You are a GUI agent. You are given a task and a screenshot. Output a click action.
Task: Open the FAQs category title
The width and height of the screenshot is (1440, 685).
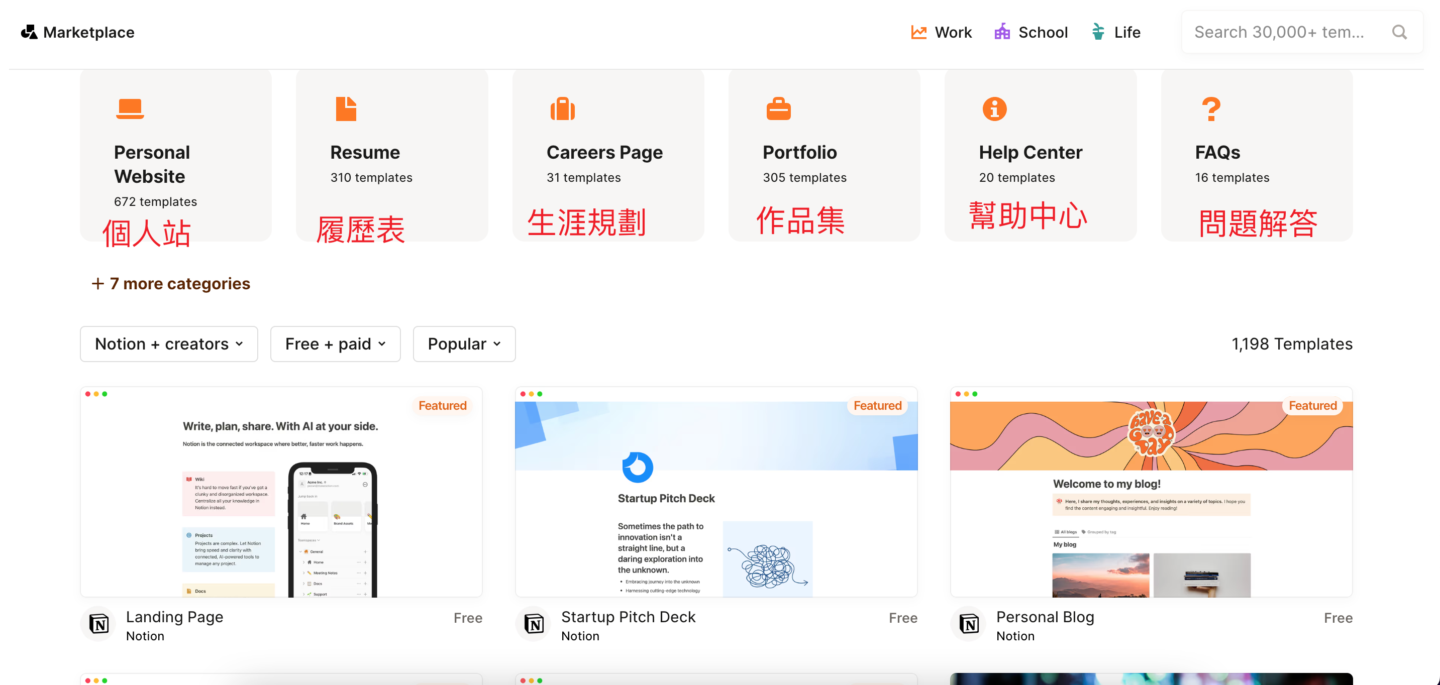tap(1218, 152)
